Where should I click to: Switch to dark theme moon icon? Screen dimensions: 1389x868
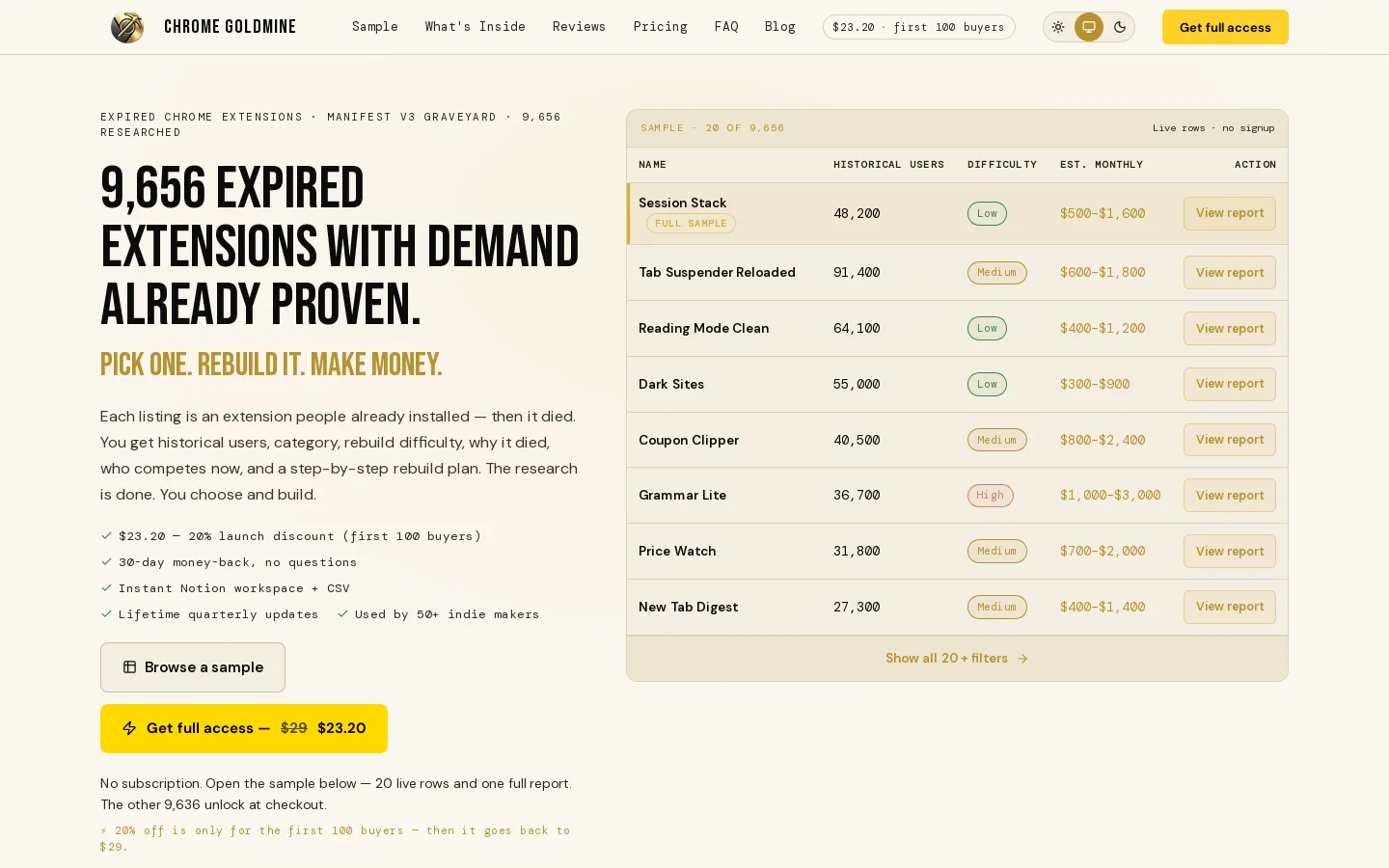coord(1120,27)
